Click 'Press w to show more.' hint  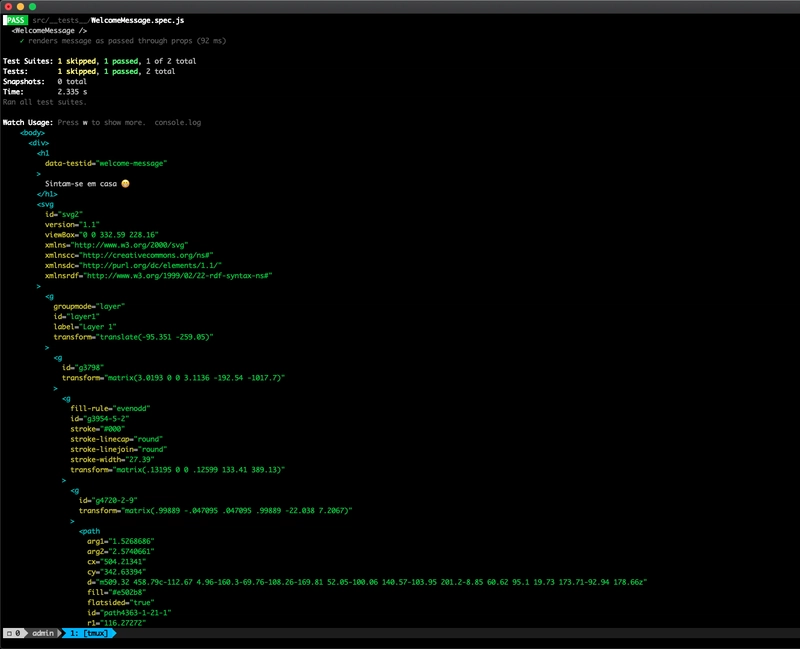point(102,122)
